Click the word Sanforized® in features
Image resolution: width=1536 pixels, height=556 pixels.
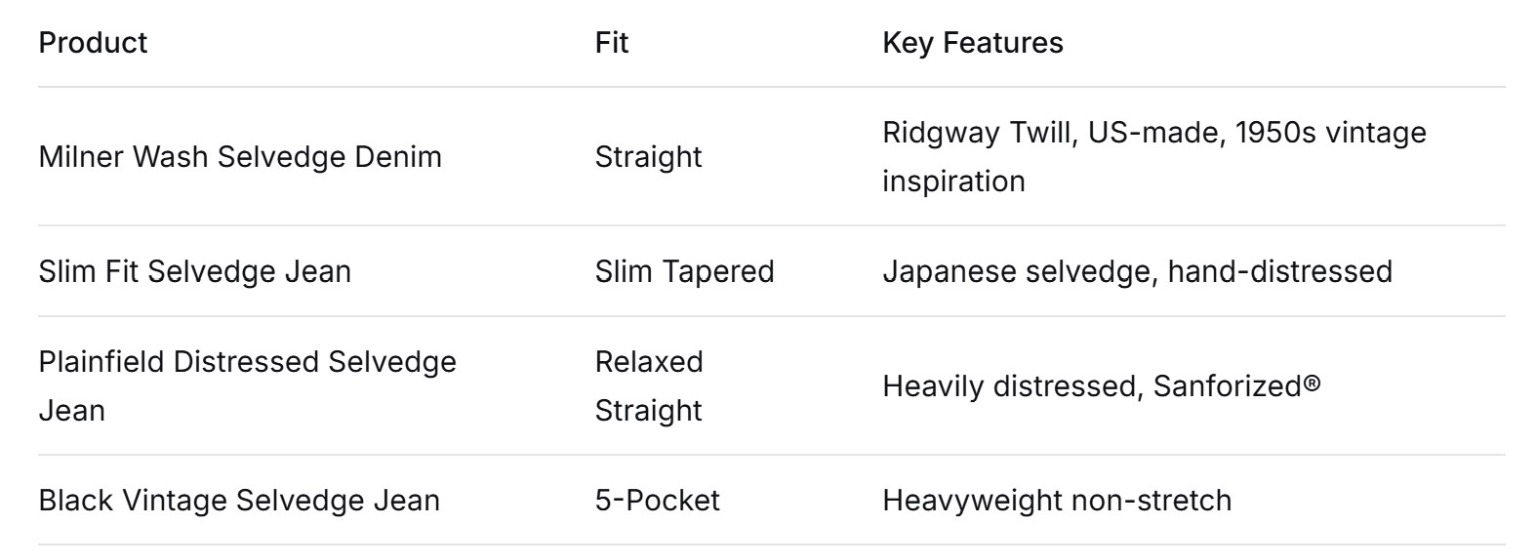[1237, 386]
